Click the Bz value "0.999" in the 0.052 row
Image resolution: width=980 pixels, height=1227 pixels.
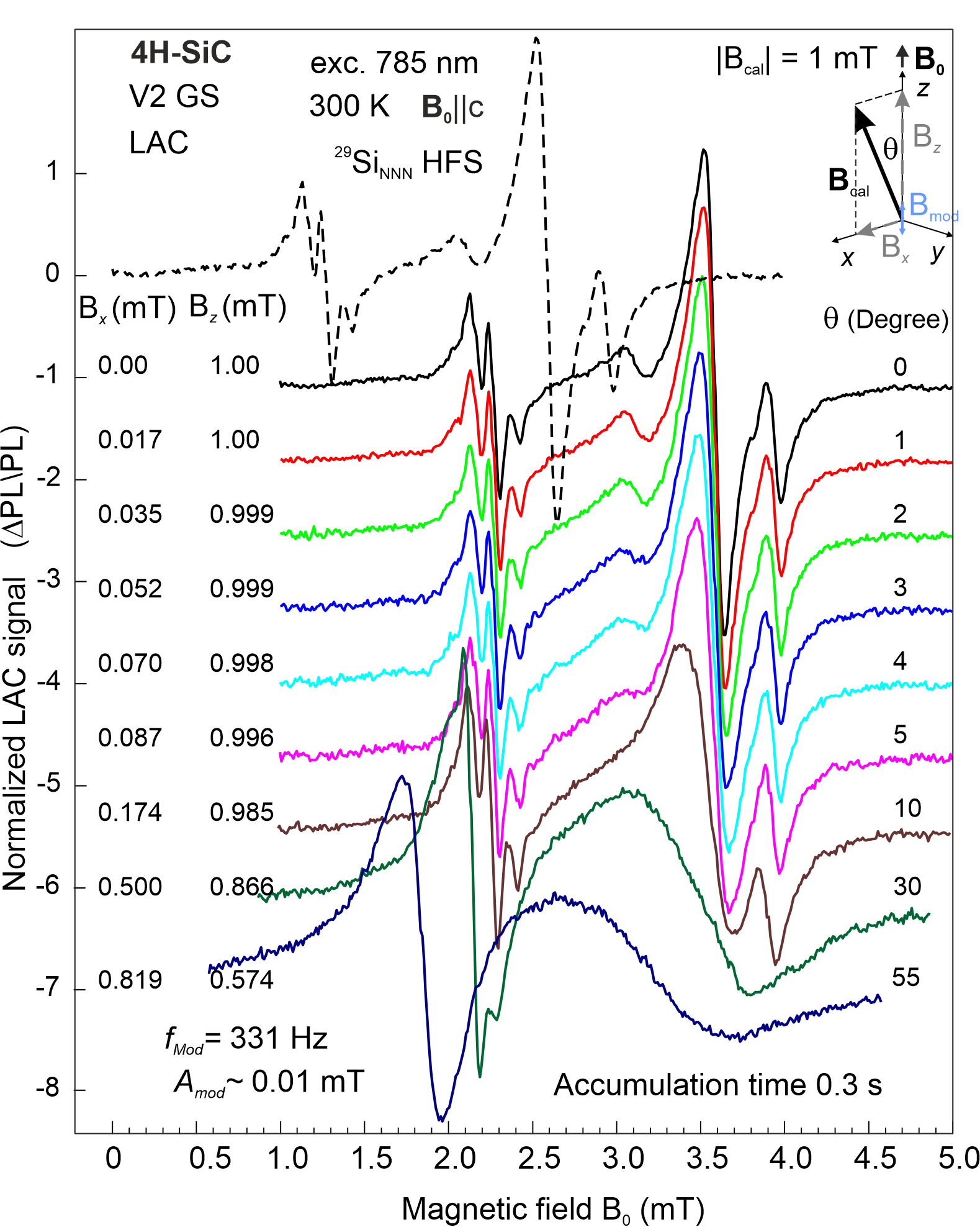[x=241, y=589]
